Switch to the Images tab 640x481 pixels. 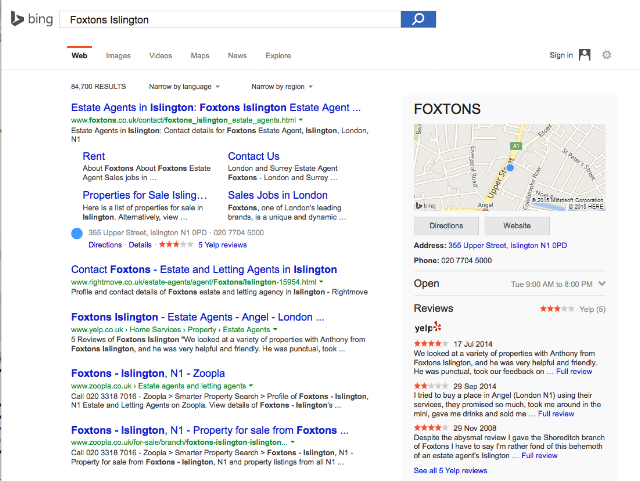point(118,56)
